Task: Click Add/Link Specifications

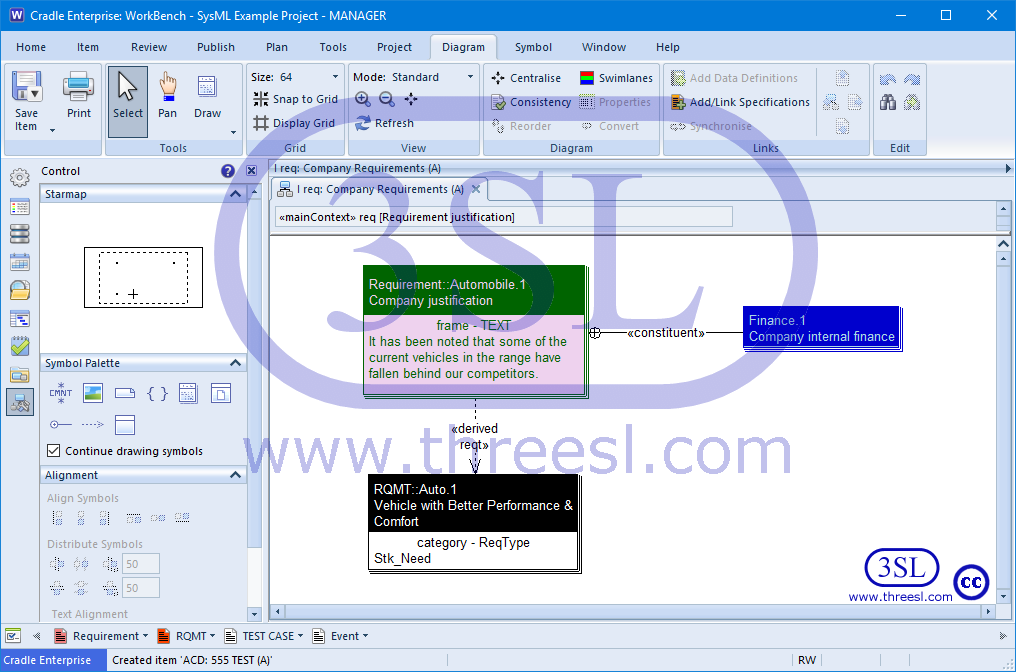Action: (740, 102)
